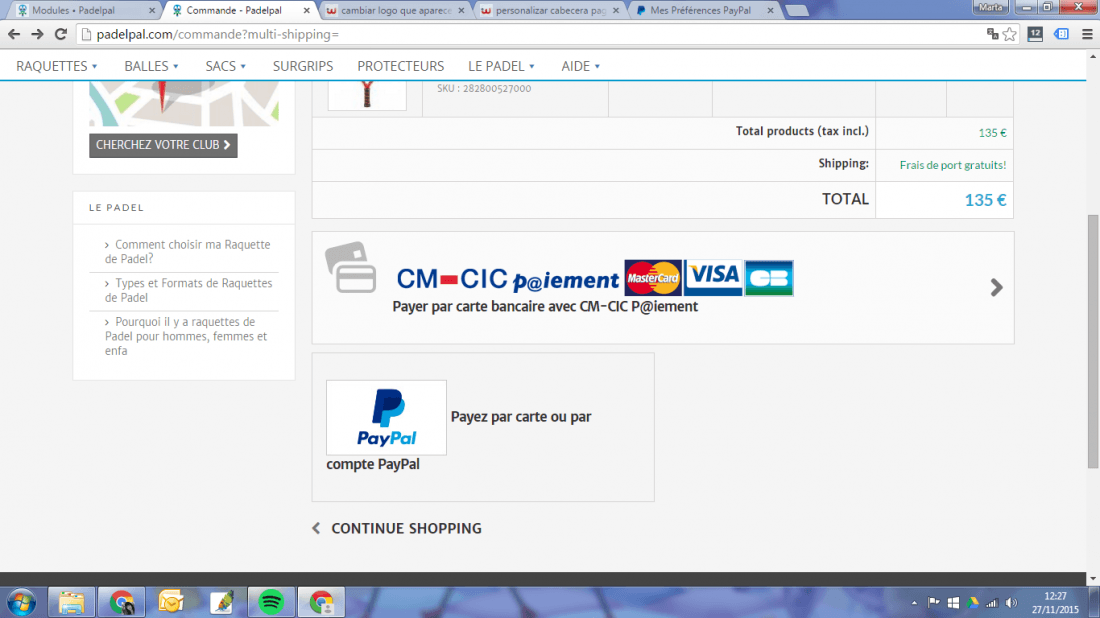The height and width of the screenshot is (618, 1100).
Task: Switch to personalizar cabecera tab
Action: point(549,11)
